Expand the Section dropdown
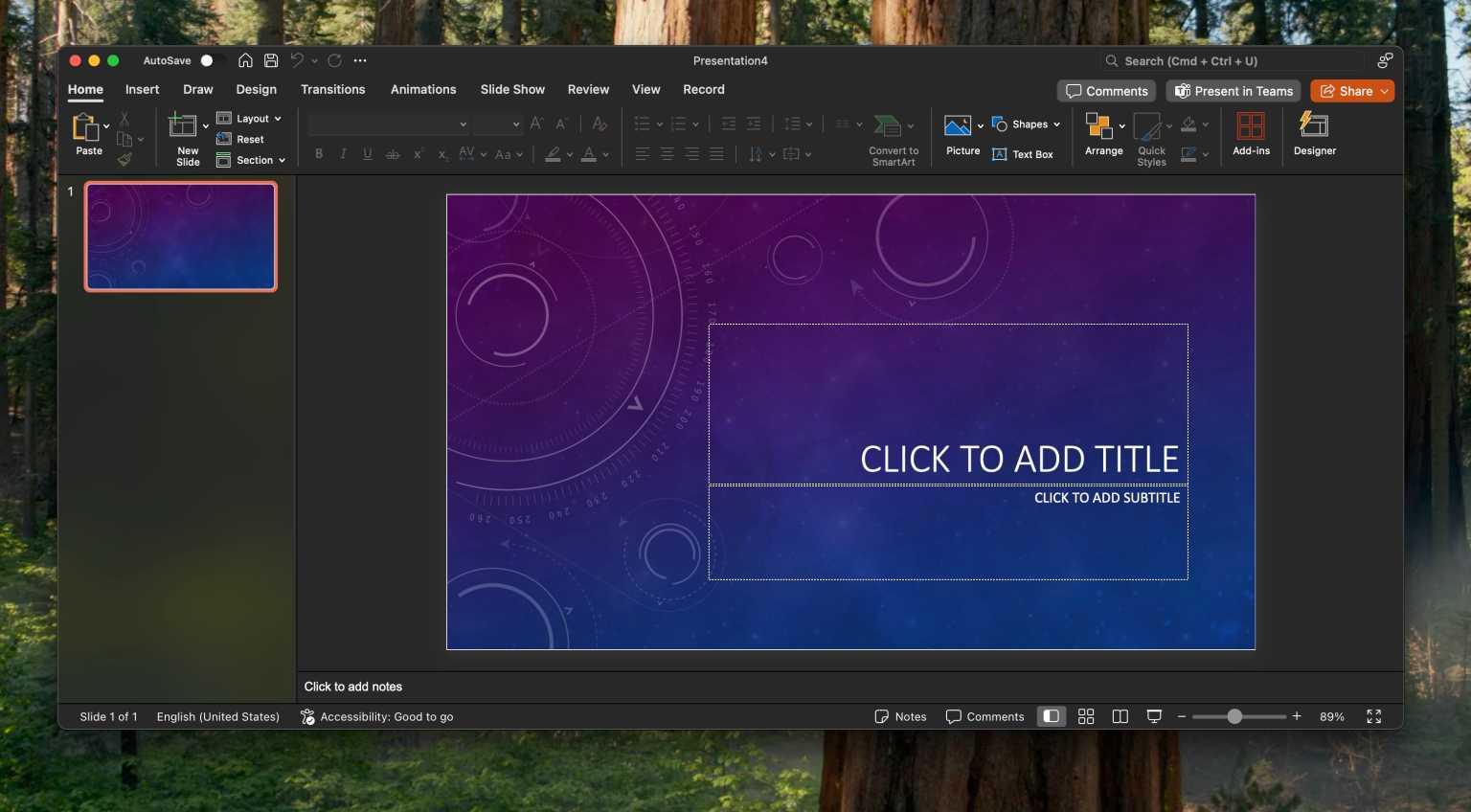 [x=251, y=160]
